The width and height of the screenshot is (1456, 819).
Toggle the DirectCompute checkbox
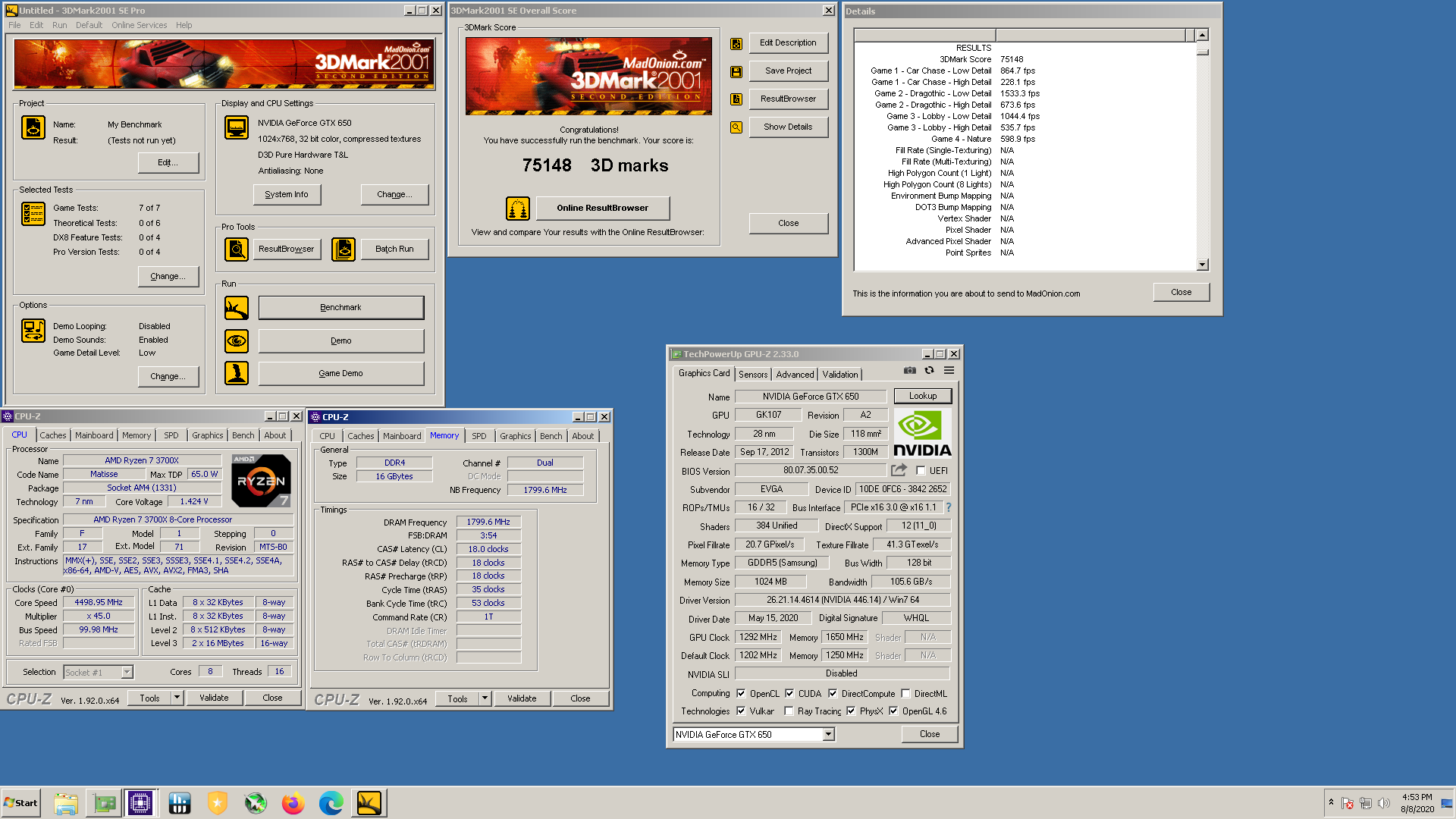point(833,694)
